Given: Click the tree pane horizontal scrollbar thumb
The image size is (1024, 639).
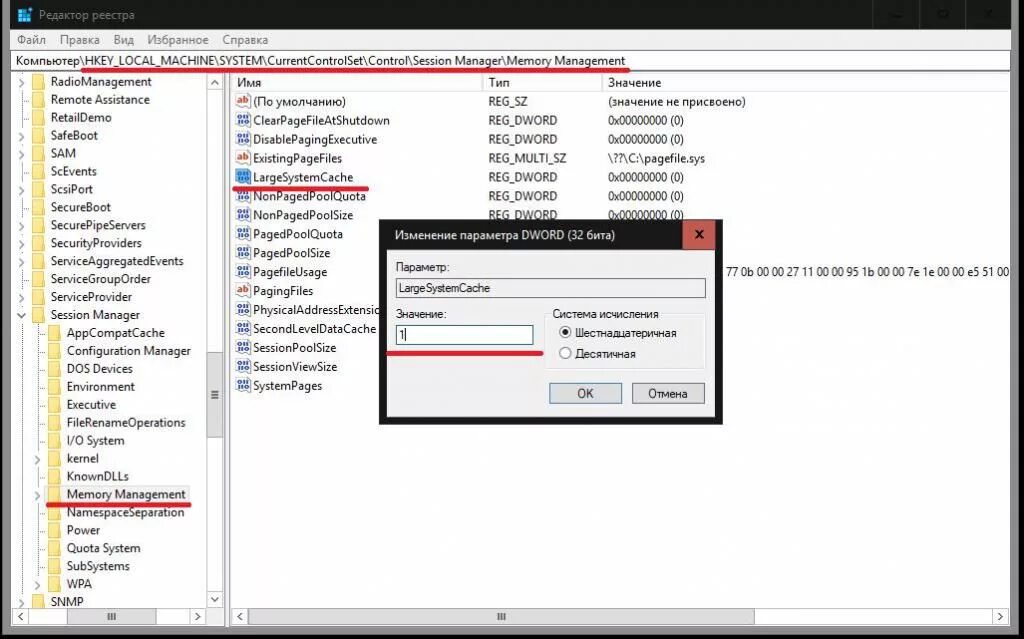Looking at the screenshot, I should click(112, 616).
